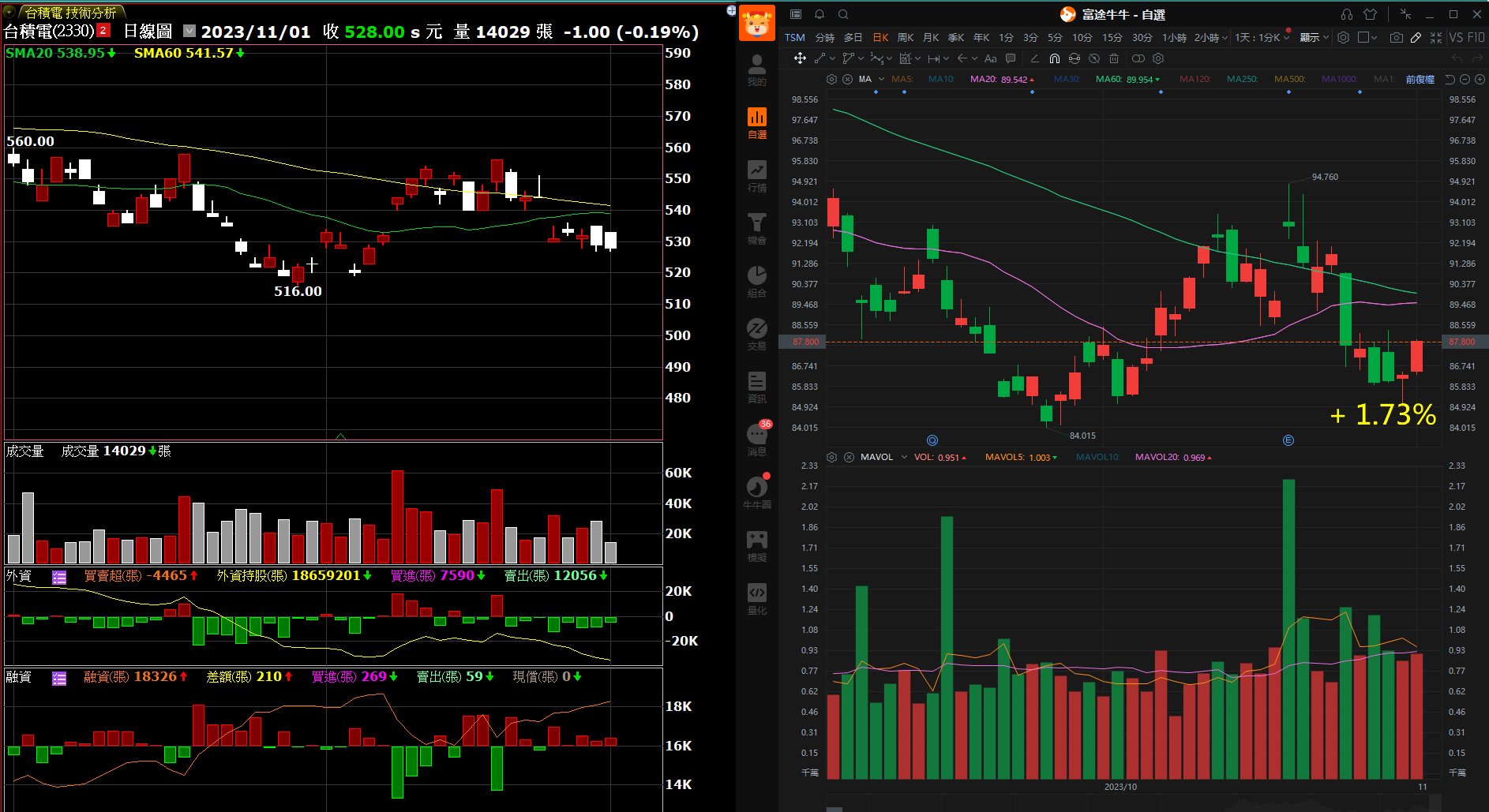The width and height of the screenshot is (1489, 812).
Task: Expand the polygon shape tool options arrow
Action: [x=861, y=58]
